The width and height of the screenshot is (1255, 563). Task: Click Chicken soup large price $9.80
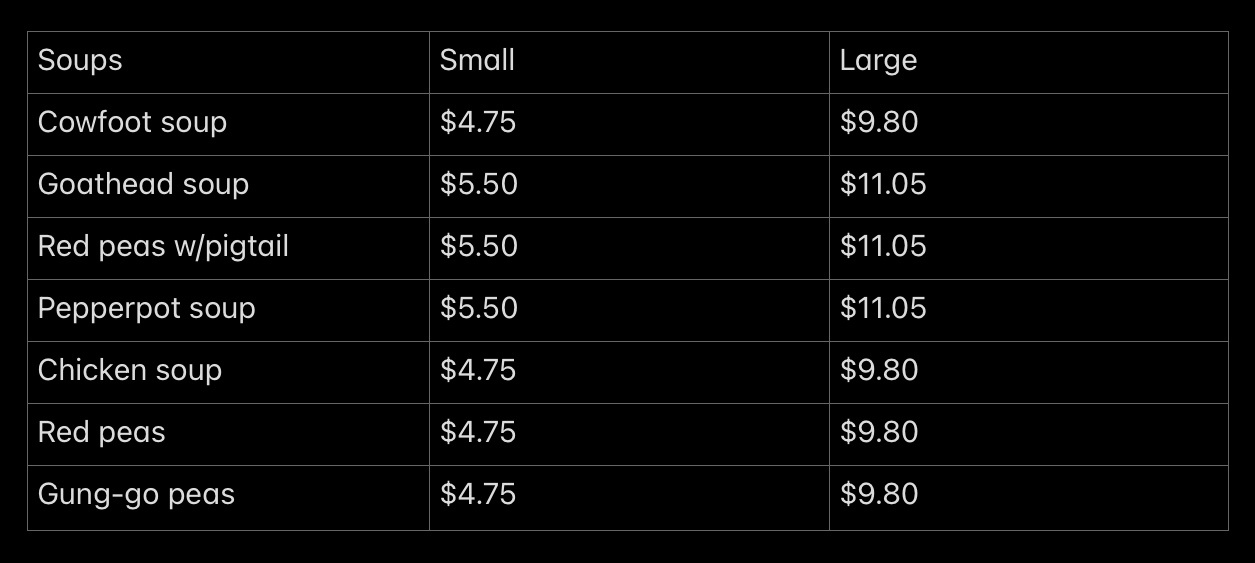(x=1028, y=372)
